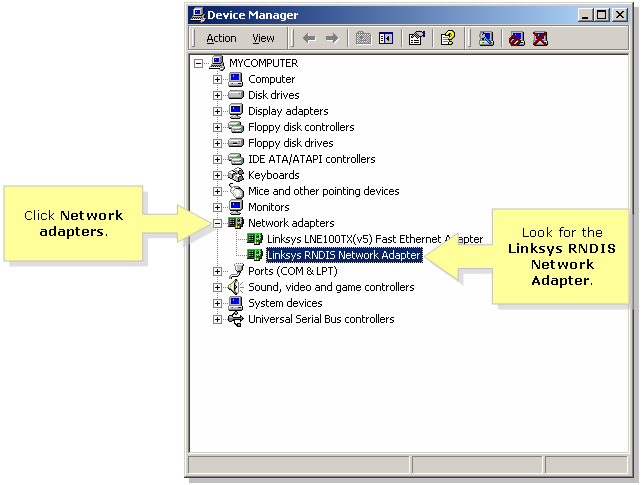The height and width of the screenshot is (485, 643).
Task: Click the Uninstall device toolbar icon
Action: click(540, 39)
